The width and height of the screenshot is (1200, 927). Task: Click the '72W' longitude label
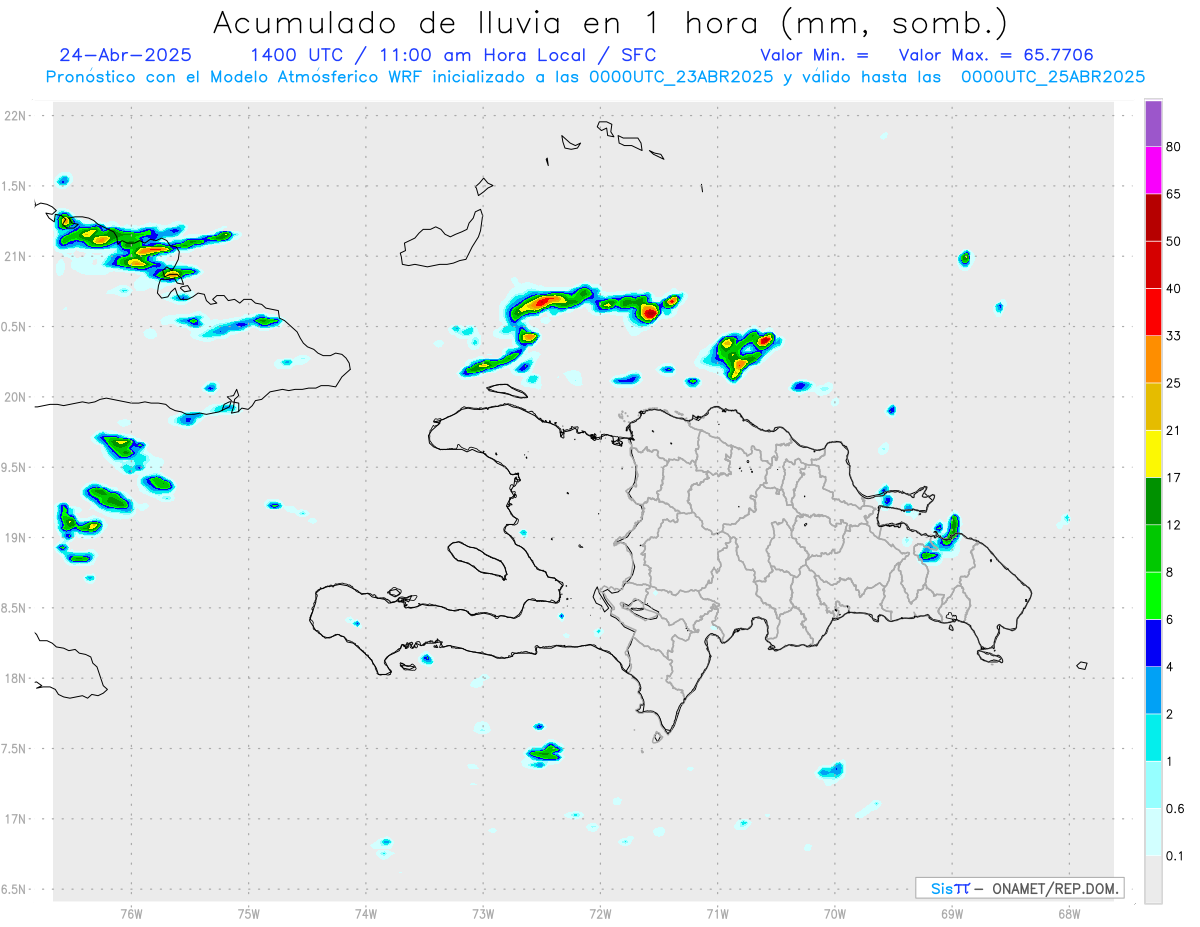(x=600, y=913)
